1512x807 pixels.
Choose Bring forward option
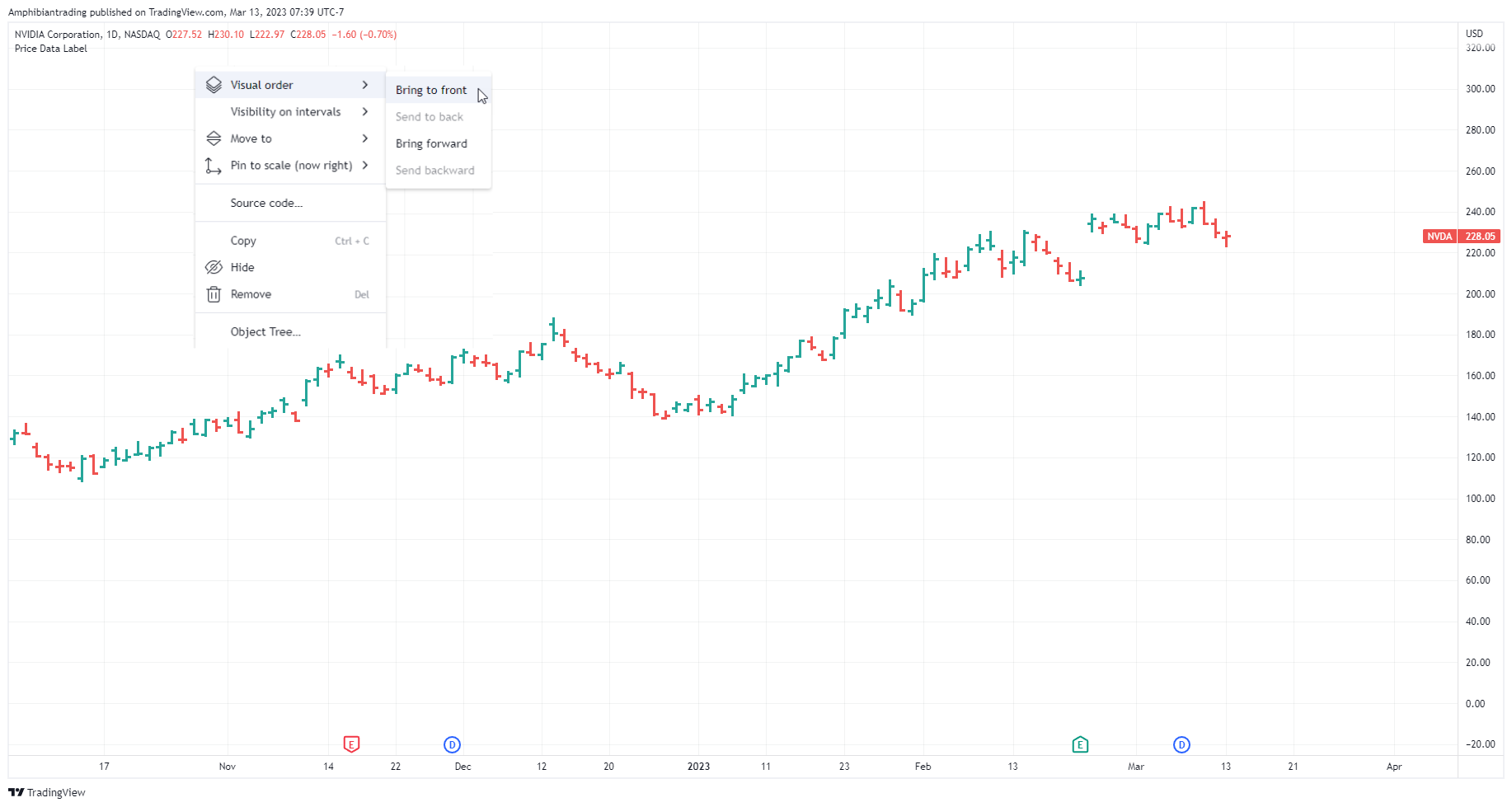(x=439, y=143)
